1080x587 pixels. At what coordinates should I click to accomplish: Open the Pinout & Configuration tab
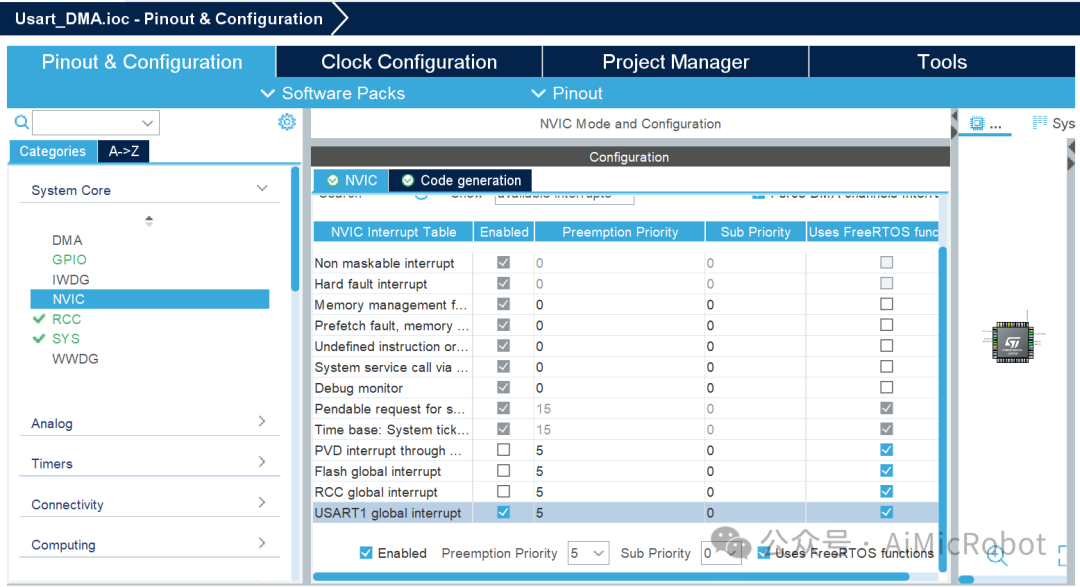(x=142, y=62)
